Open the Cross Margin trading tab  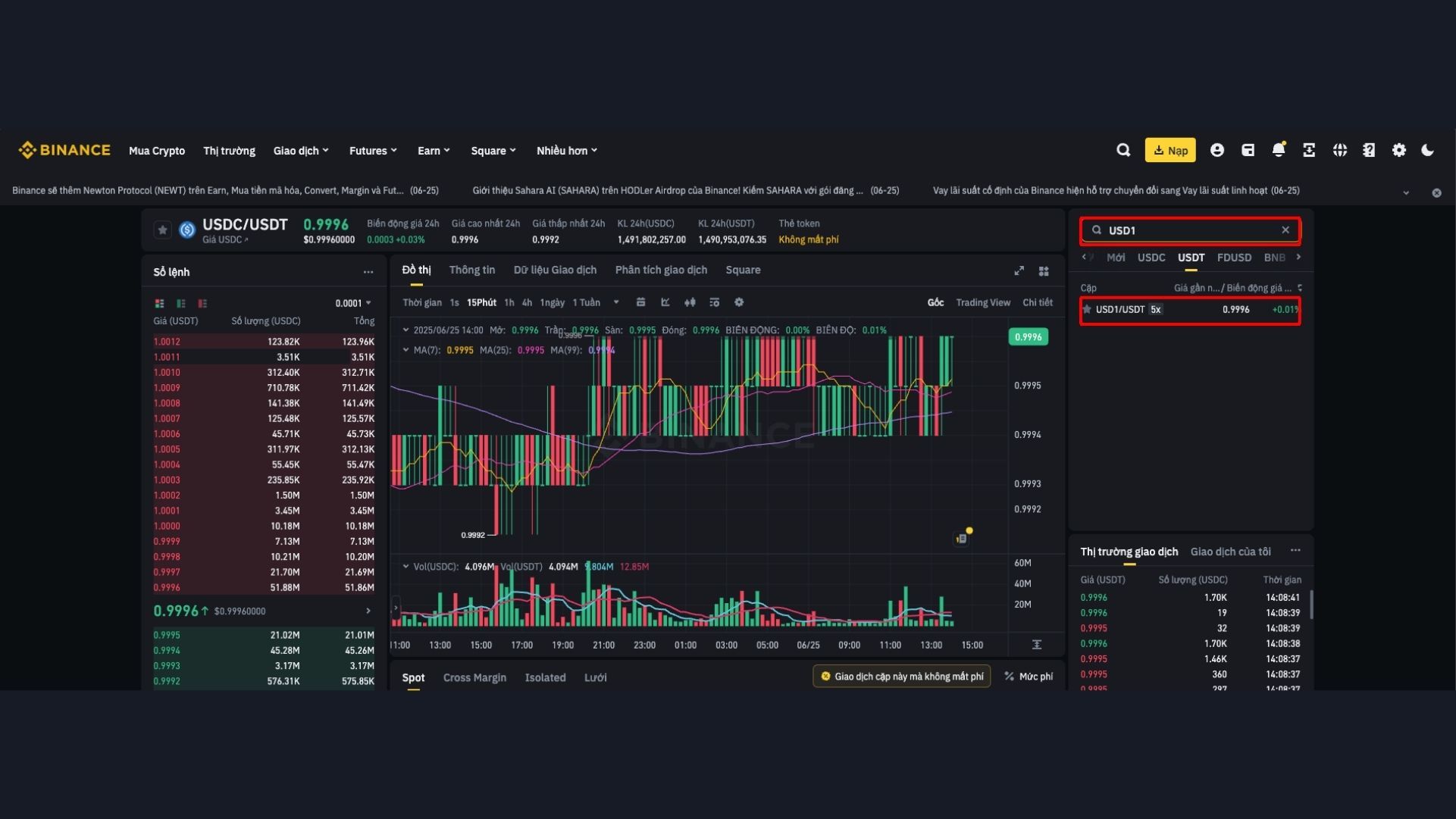click(474, 678)
